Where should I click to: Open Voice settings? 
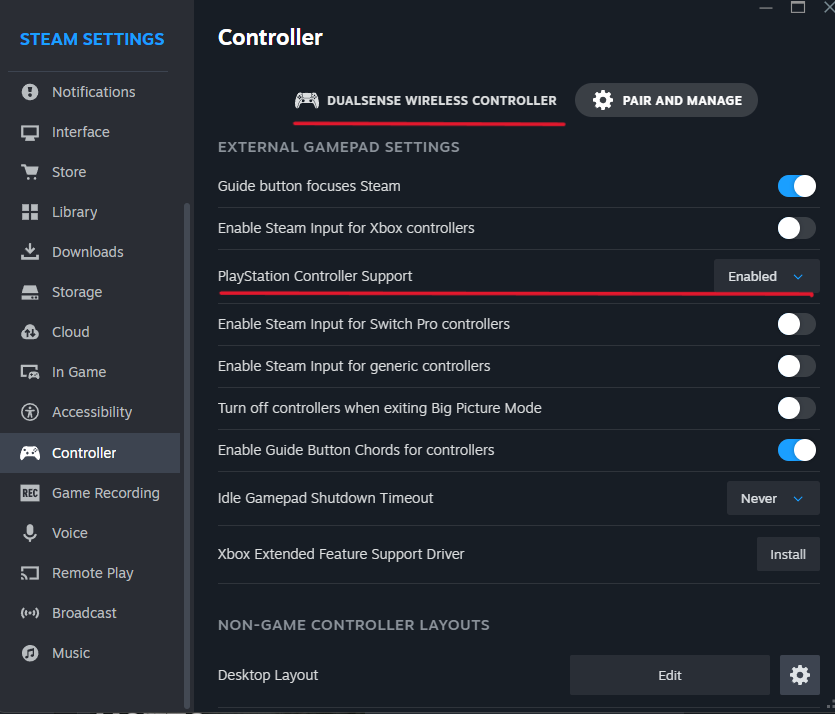pyautogui.click(x=90, y=533)
